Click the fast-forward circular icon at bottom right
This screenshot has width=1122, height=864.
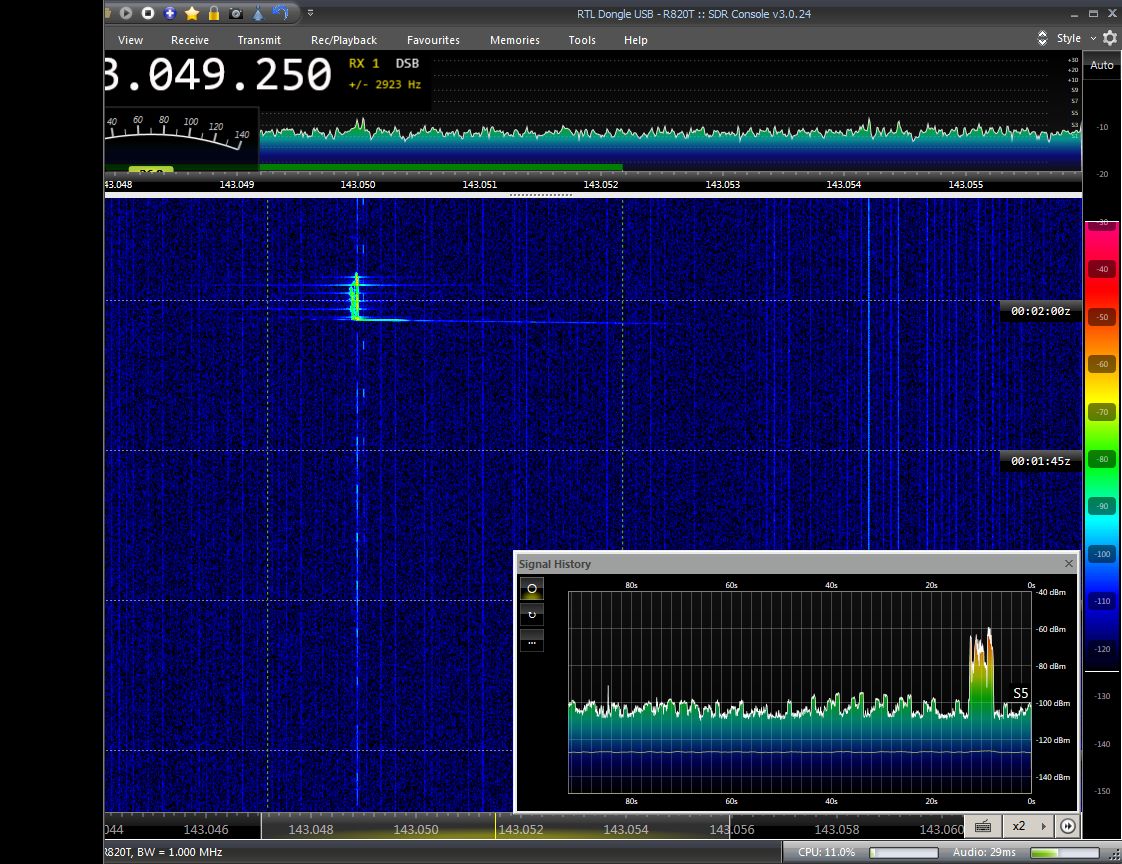pos(1067,826)
